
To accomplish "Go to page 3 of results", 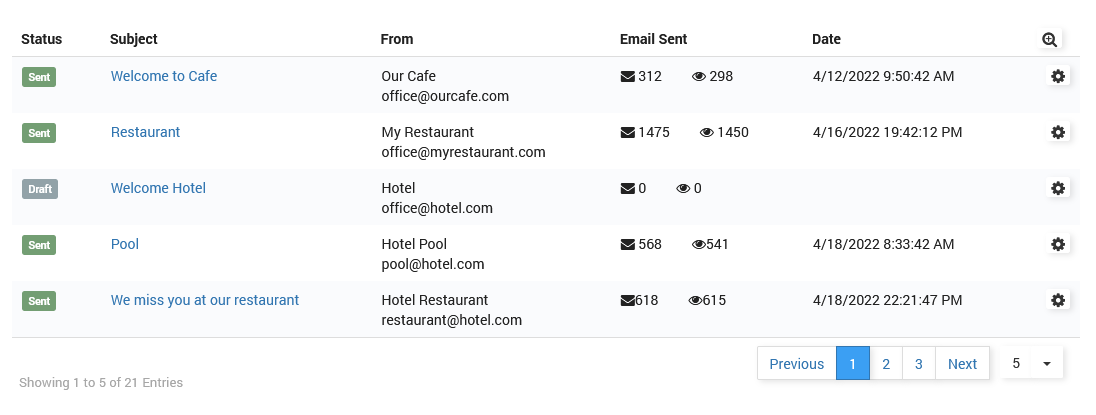I will (x=919, y=364).
